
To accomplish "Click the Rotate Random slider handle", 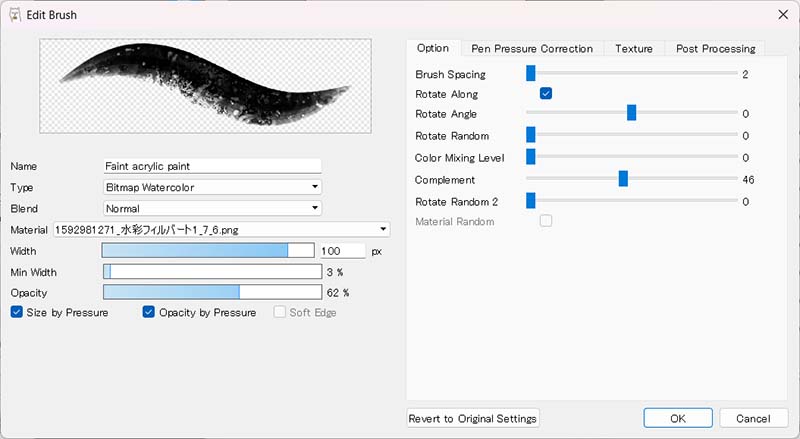I will tap(531, 134).
